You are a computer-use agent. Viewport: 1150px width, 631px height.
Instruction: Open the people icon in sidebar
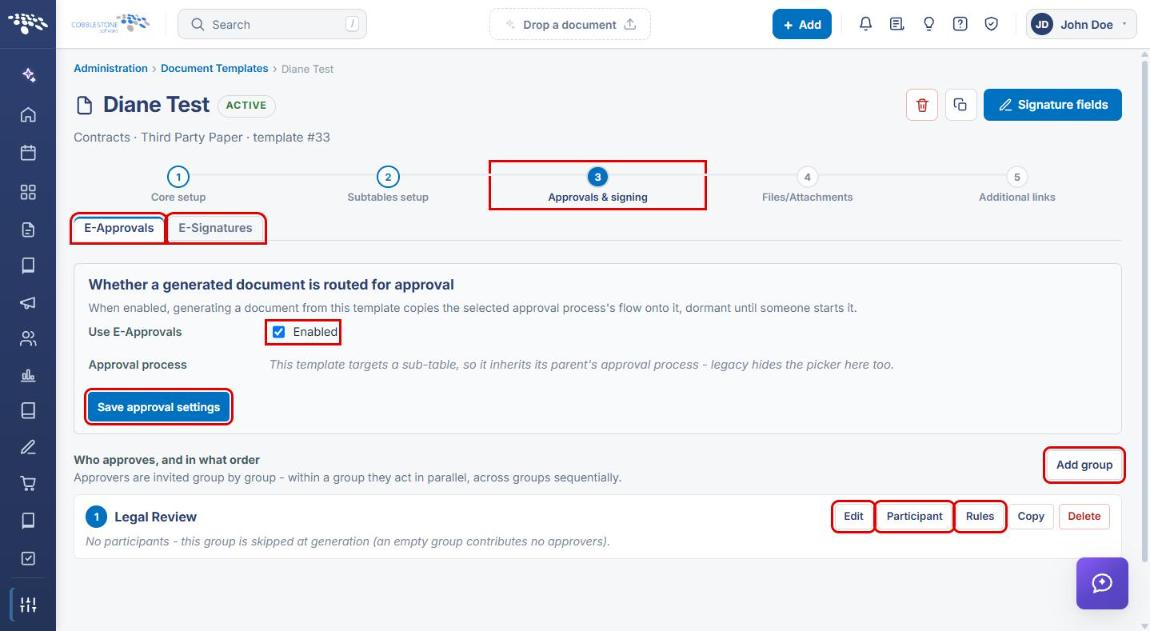[28, 338]
